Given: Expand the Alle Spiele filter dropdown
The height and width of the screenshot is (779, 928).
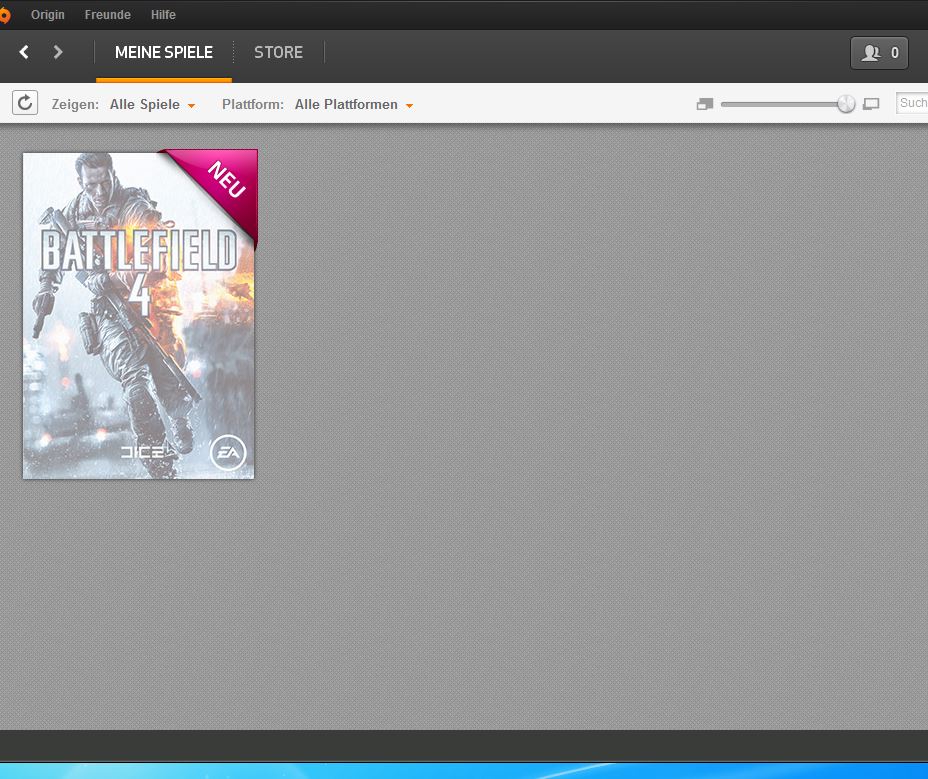Looking at the screenshot, I should click(153, 105).
